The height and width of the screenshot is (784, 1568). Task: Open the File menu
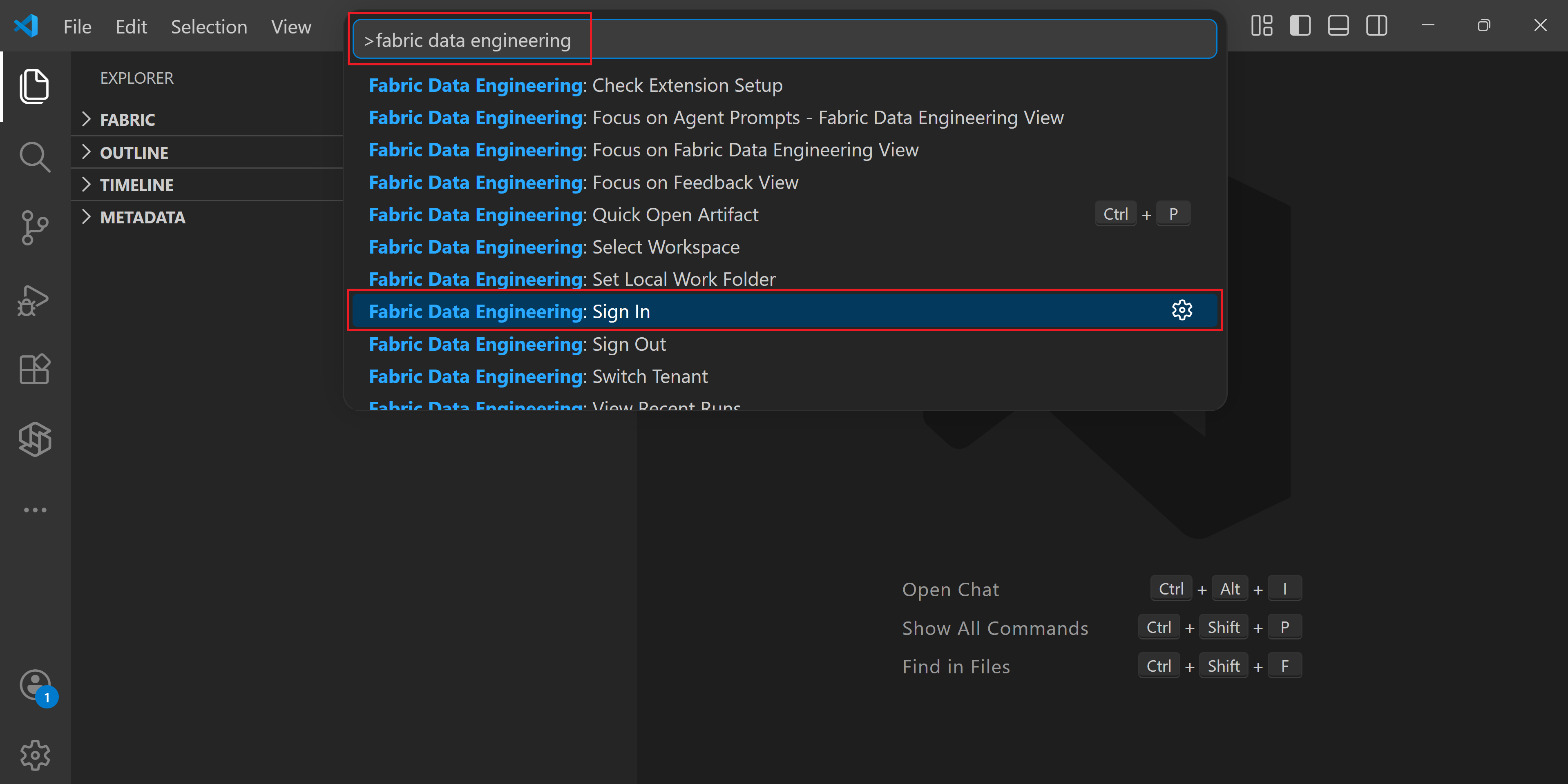[77, 27]
